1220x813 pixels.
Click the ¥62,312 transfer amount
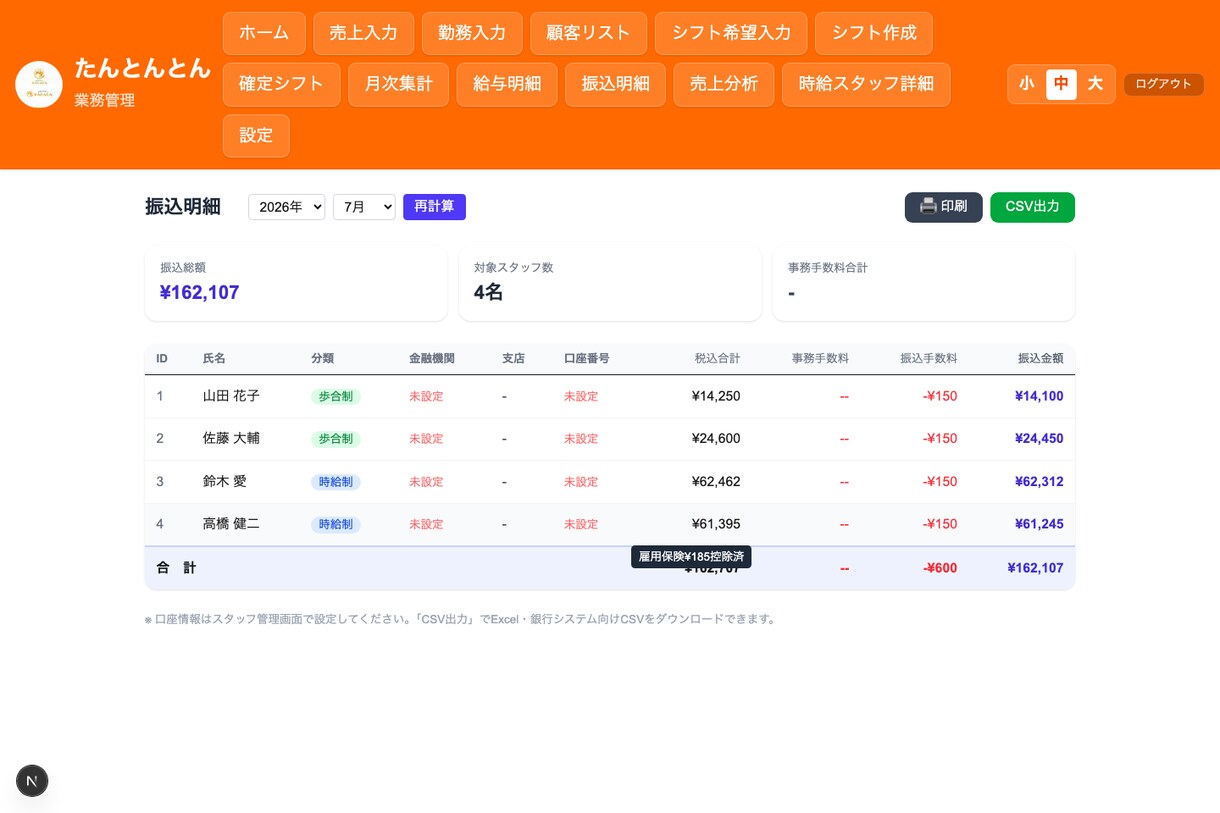(1039, 481)
